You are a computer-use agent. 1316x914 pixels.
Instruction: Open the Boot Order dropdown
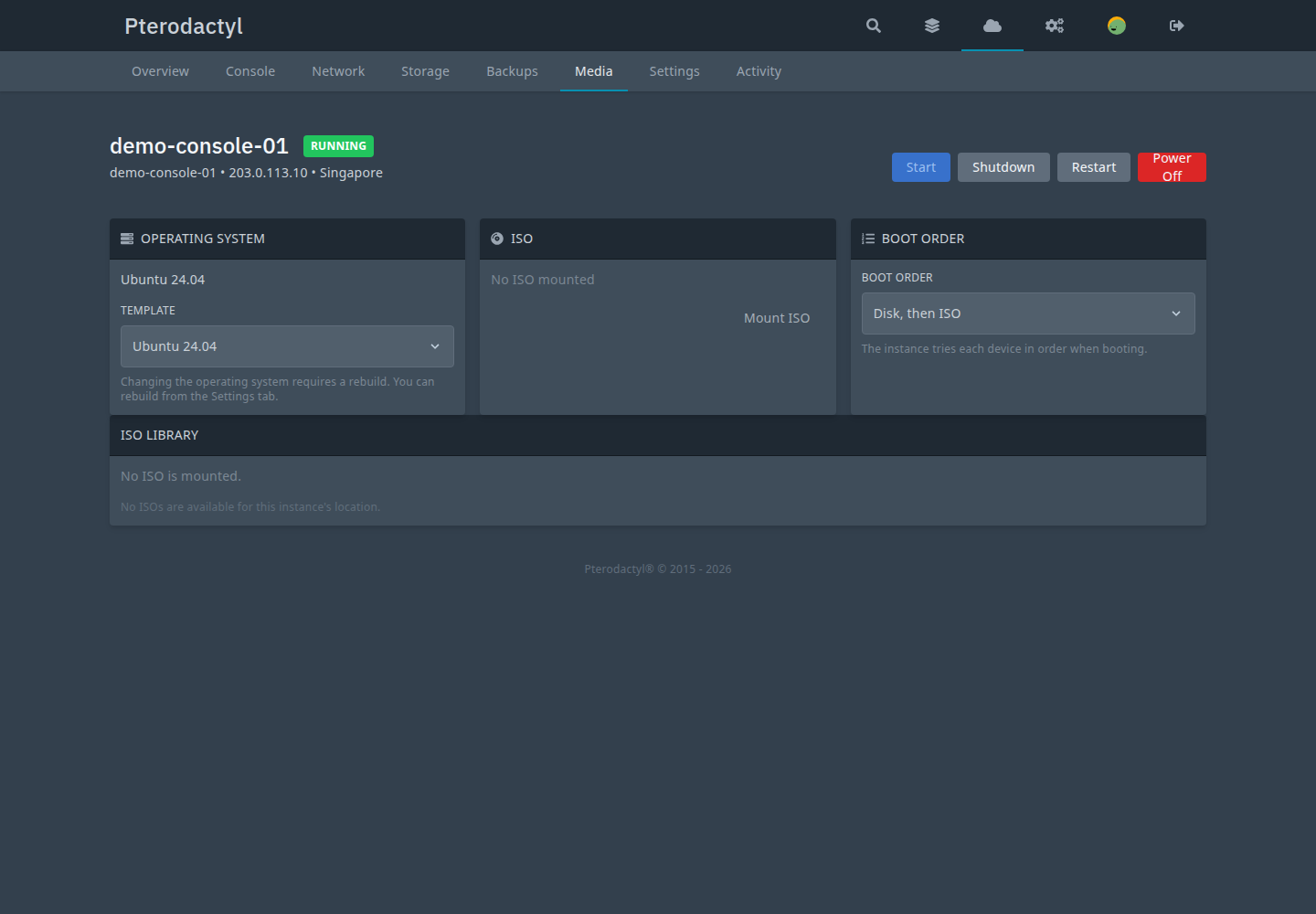tap(1028, 314)
